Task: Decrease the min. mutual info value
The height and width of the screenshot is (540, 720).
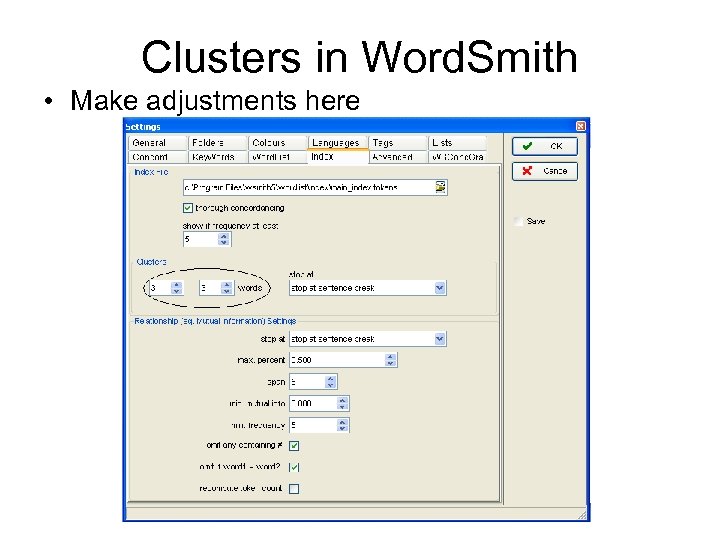Action: [x=342, y=407]
